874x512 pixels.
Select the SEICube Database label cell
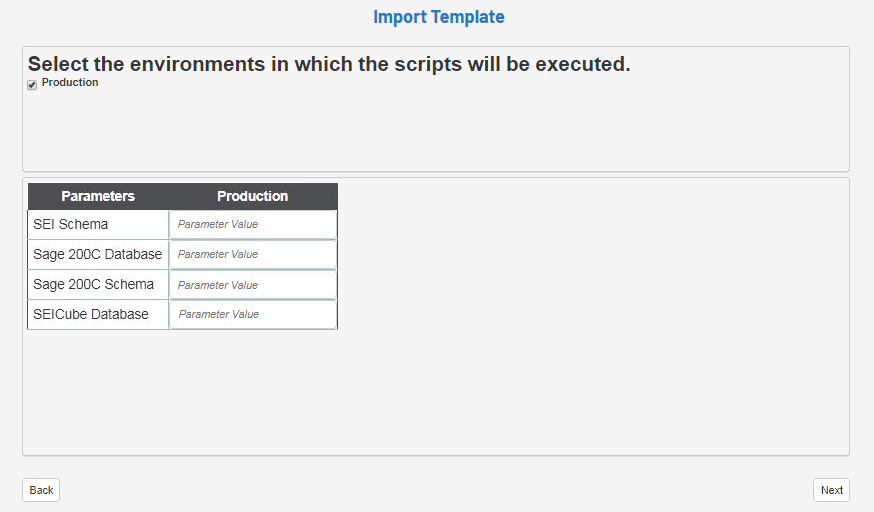click(x=98, y=314)
